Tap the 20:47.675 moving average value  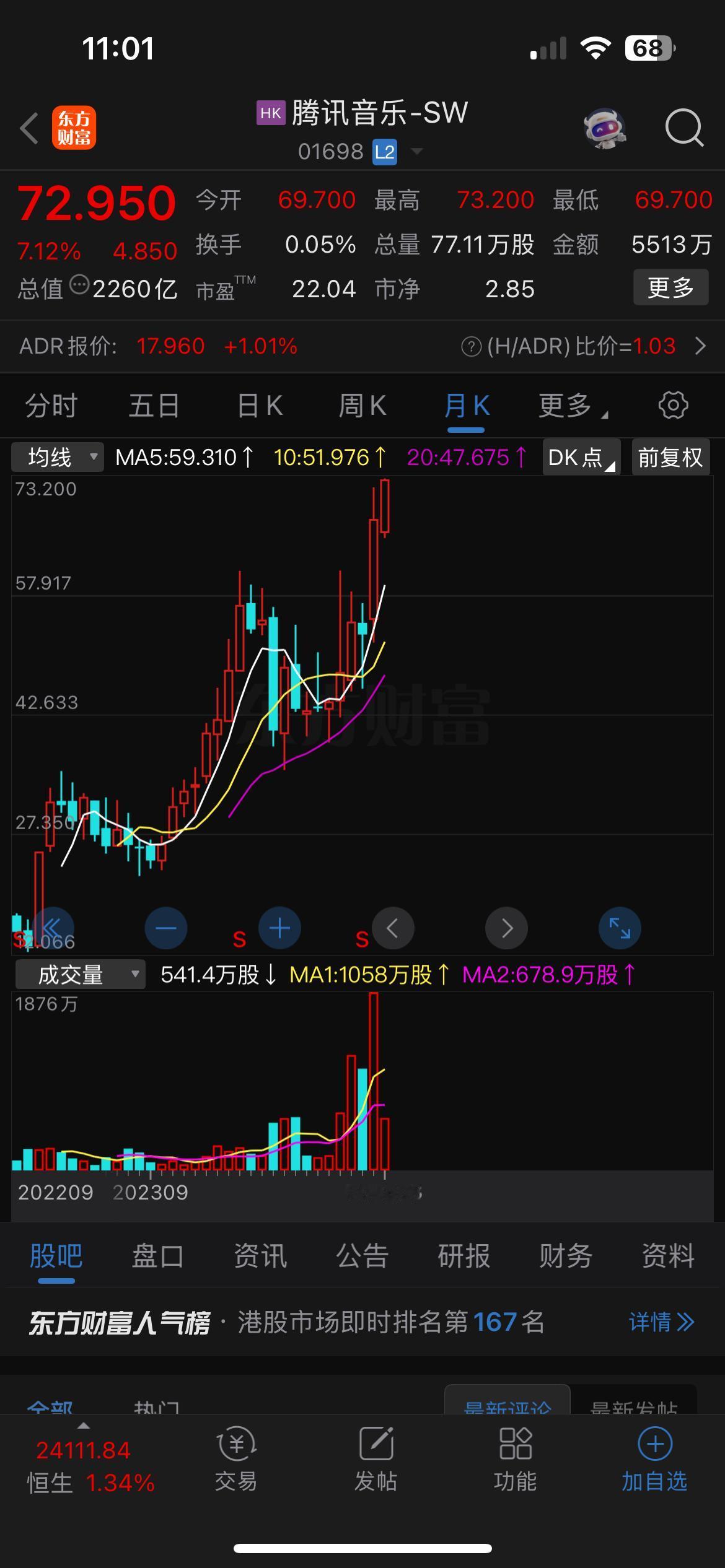click(467, 458)
